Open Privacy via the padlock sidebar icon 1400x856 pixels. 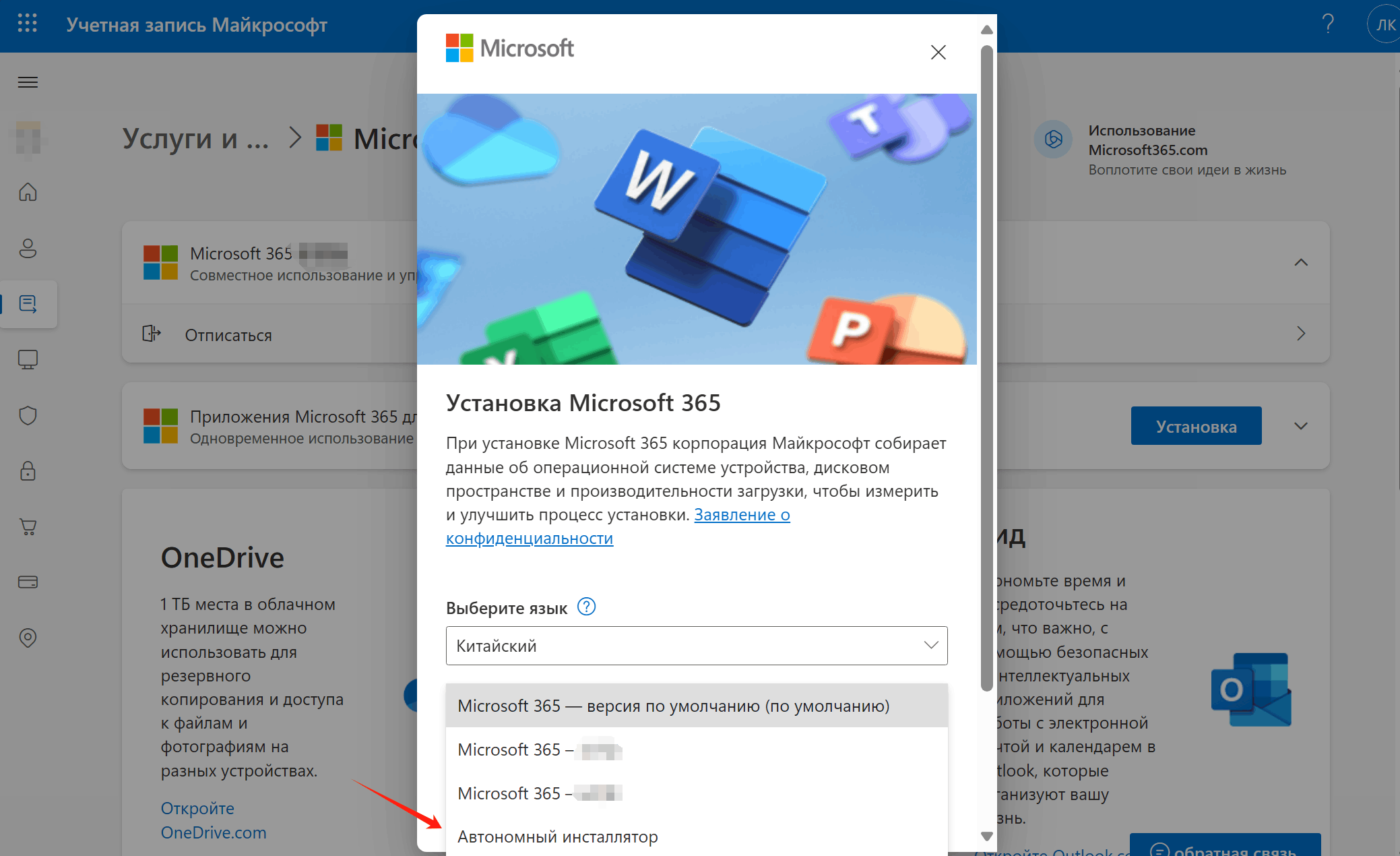click(28, 470)
